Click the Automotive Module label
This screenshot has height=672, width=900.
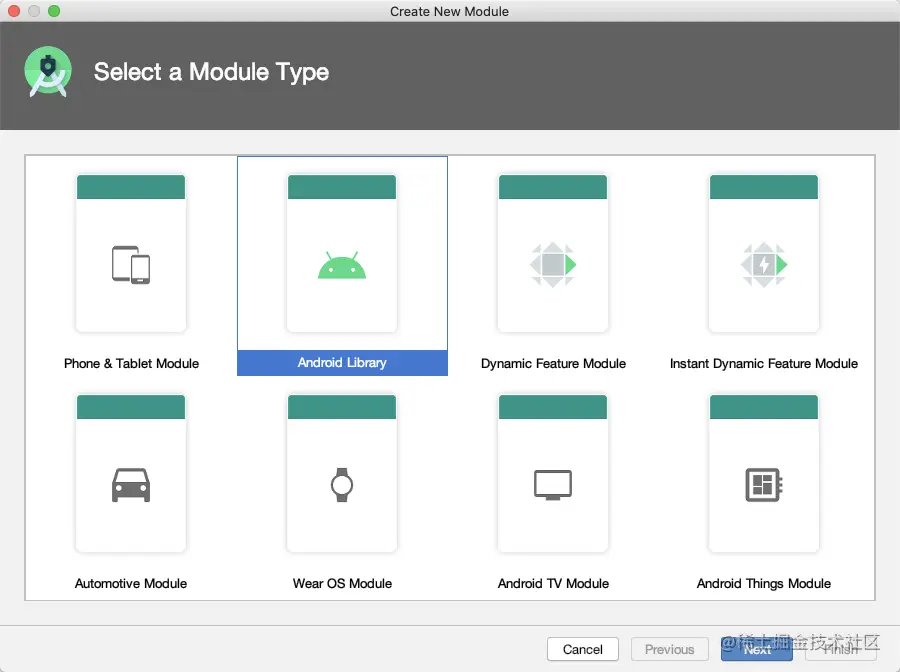[131, 583]
